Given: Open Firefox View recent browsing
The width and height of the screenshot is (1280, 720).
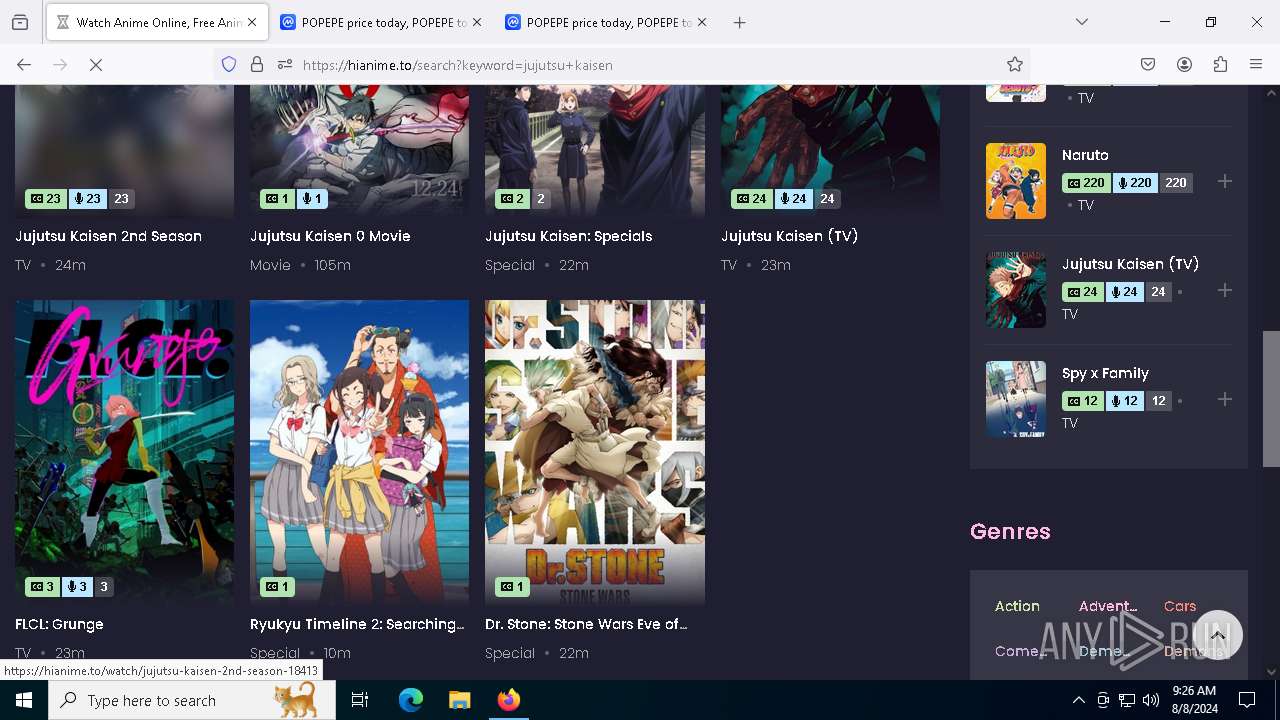Looking at the screenshot, I should pos(20,22).
